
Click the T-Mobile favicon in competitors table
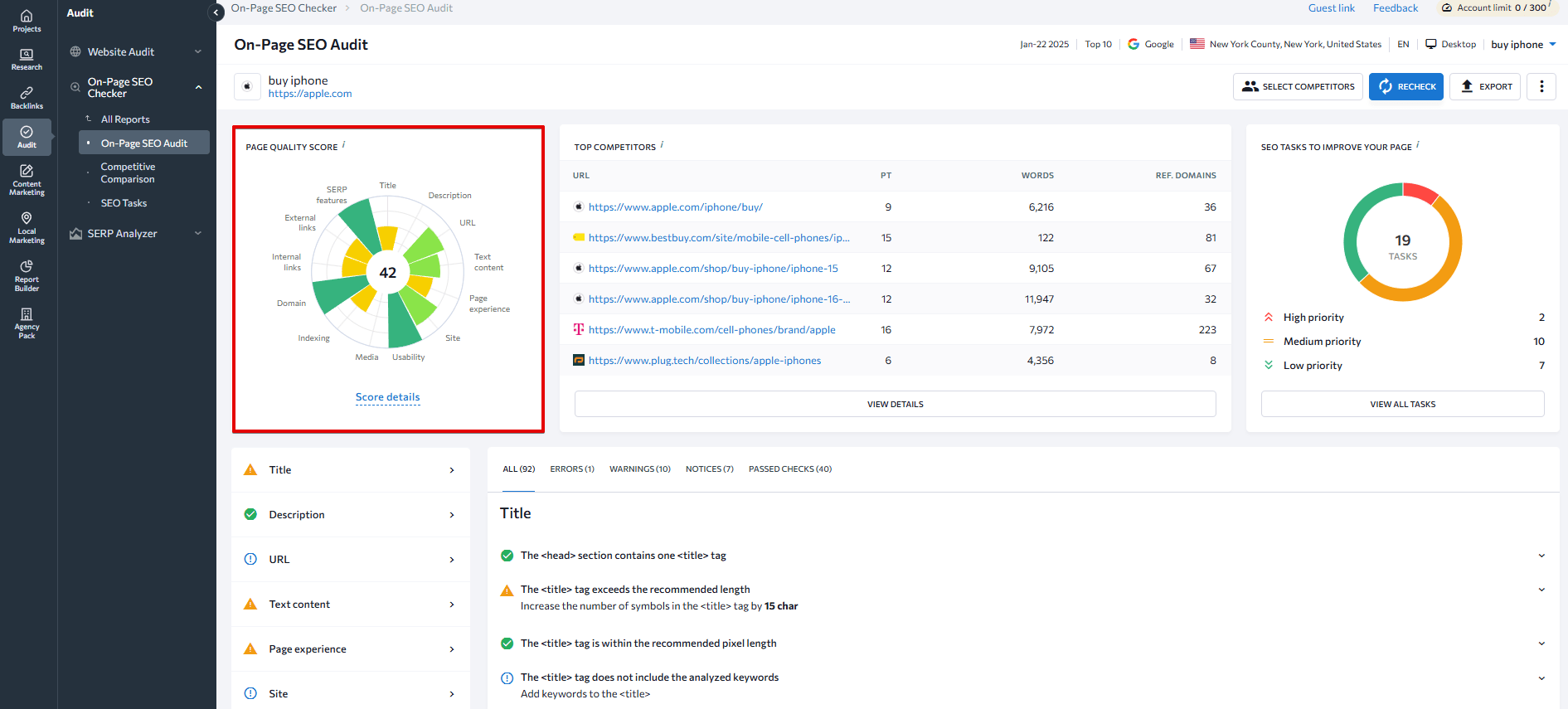[579, 329]
